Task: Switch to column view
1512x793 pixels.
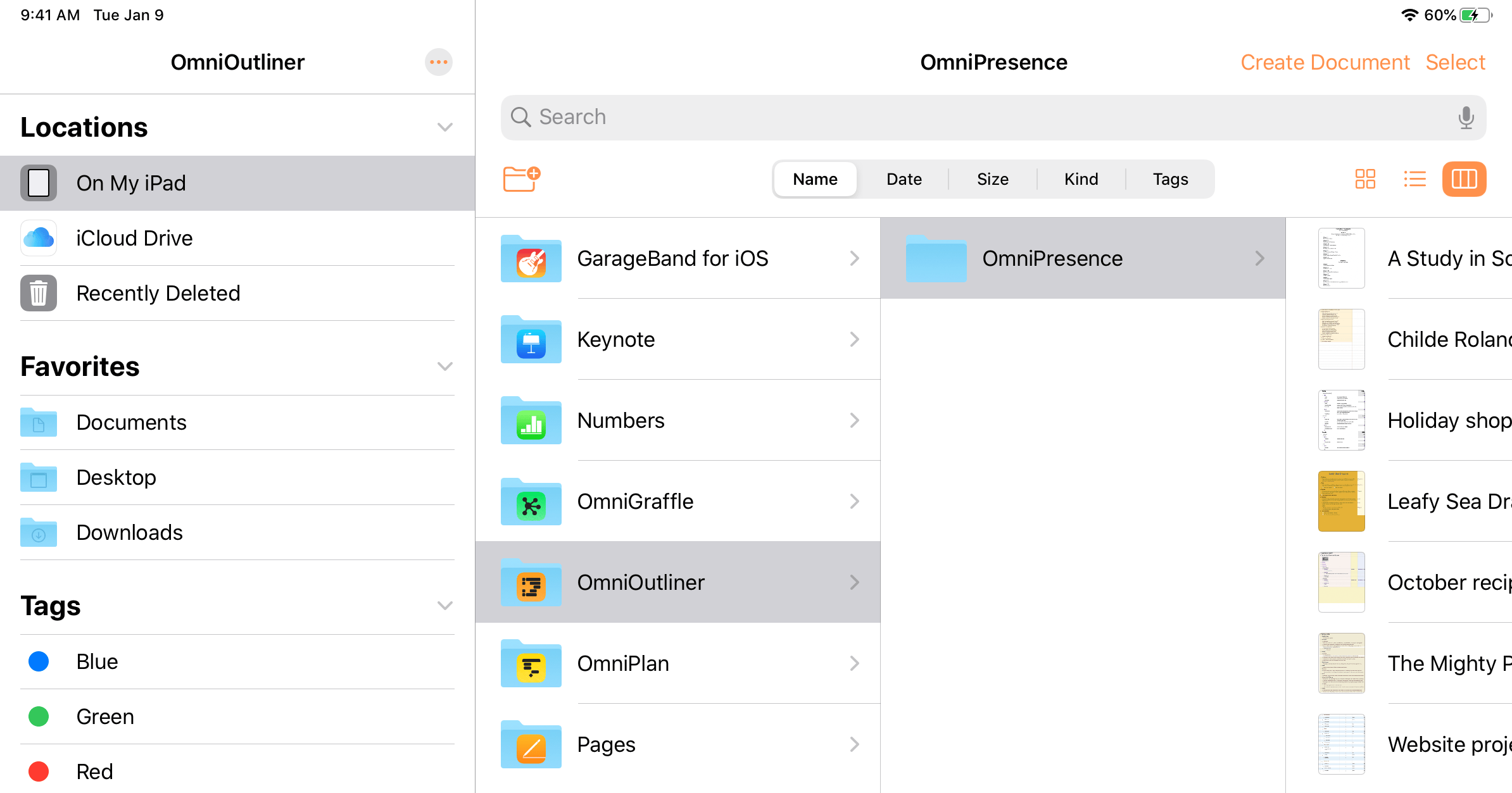Action: (1464, 179)
